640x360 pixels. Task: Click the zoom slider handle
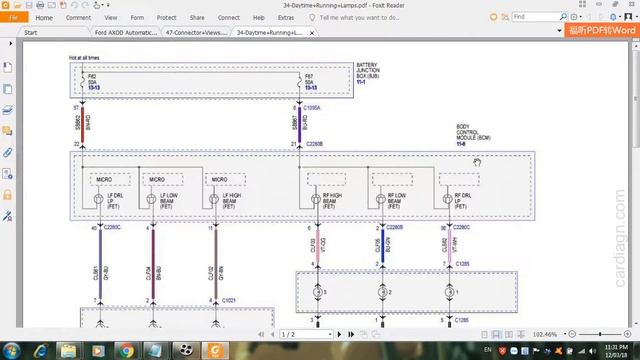[600, 334]
